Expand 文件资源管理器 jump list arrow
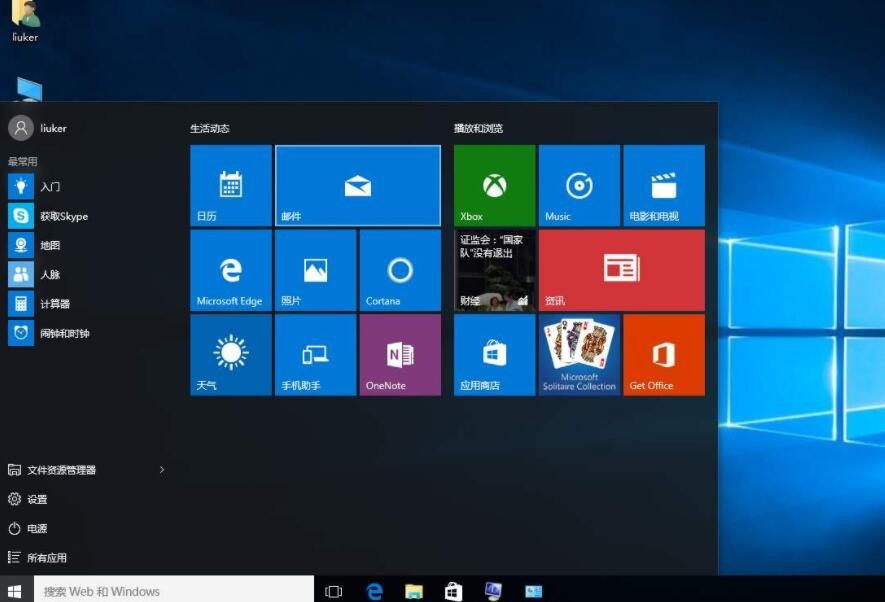 [162, 470]
